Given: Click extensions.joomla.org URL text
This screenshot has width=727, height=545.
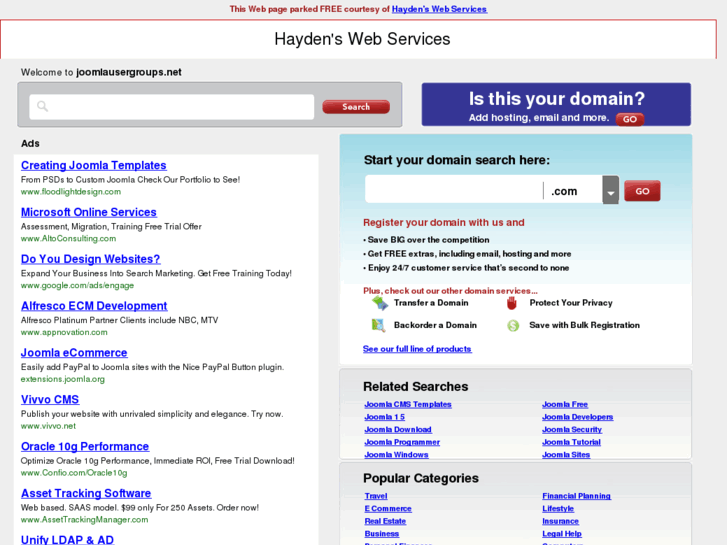Looking at the screenshot, I should (x=63, y=379).
